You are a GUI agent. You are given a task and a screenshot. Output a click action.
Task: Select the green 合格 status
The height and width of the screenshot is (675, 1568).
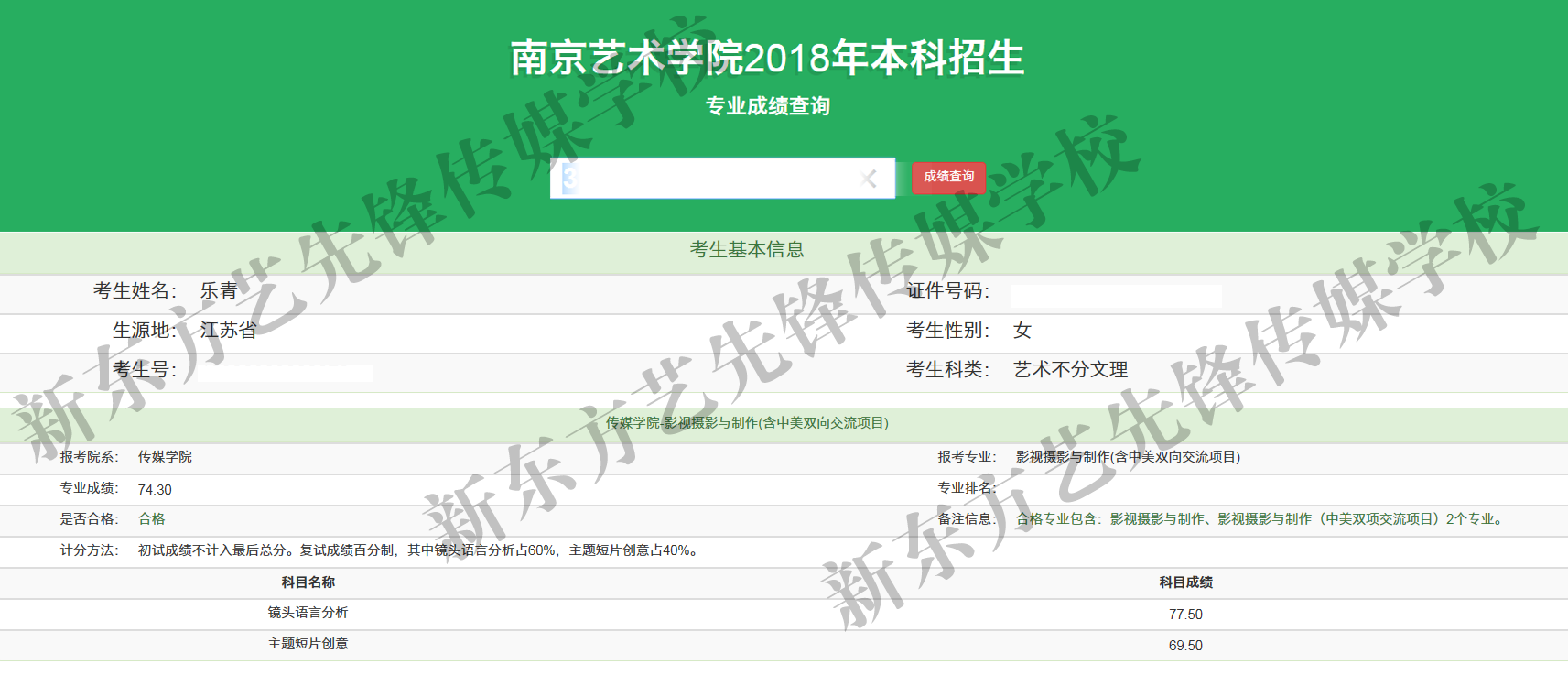point(151,519)
